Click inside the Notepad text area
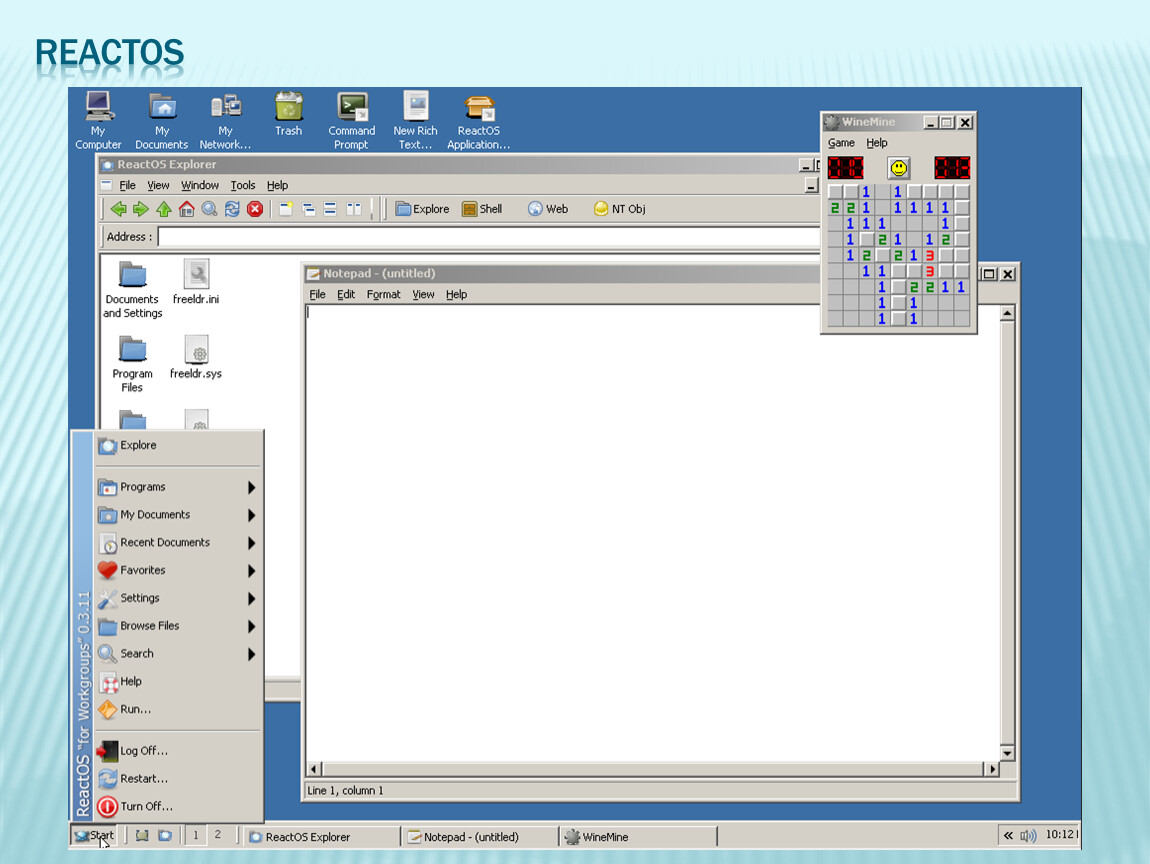Screen dimensions: 1150x864 653,533
